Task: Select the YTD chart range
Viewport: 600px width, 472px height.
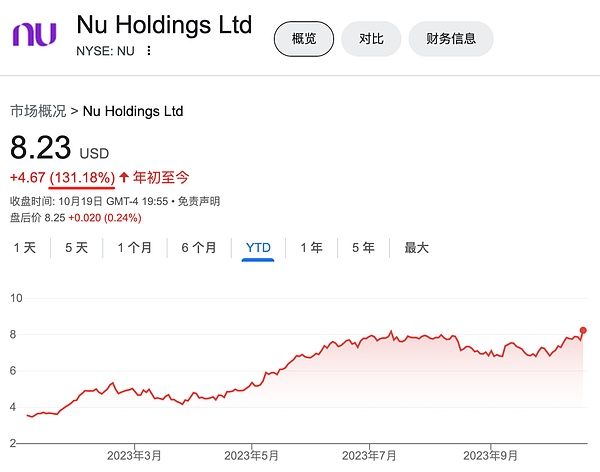Action: pos(258,247)
